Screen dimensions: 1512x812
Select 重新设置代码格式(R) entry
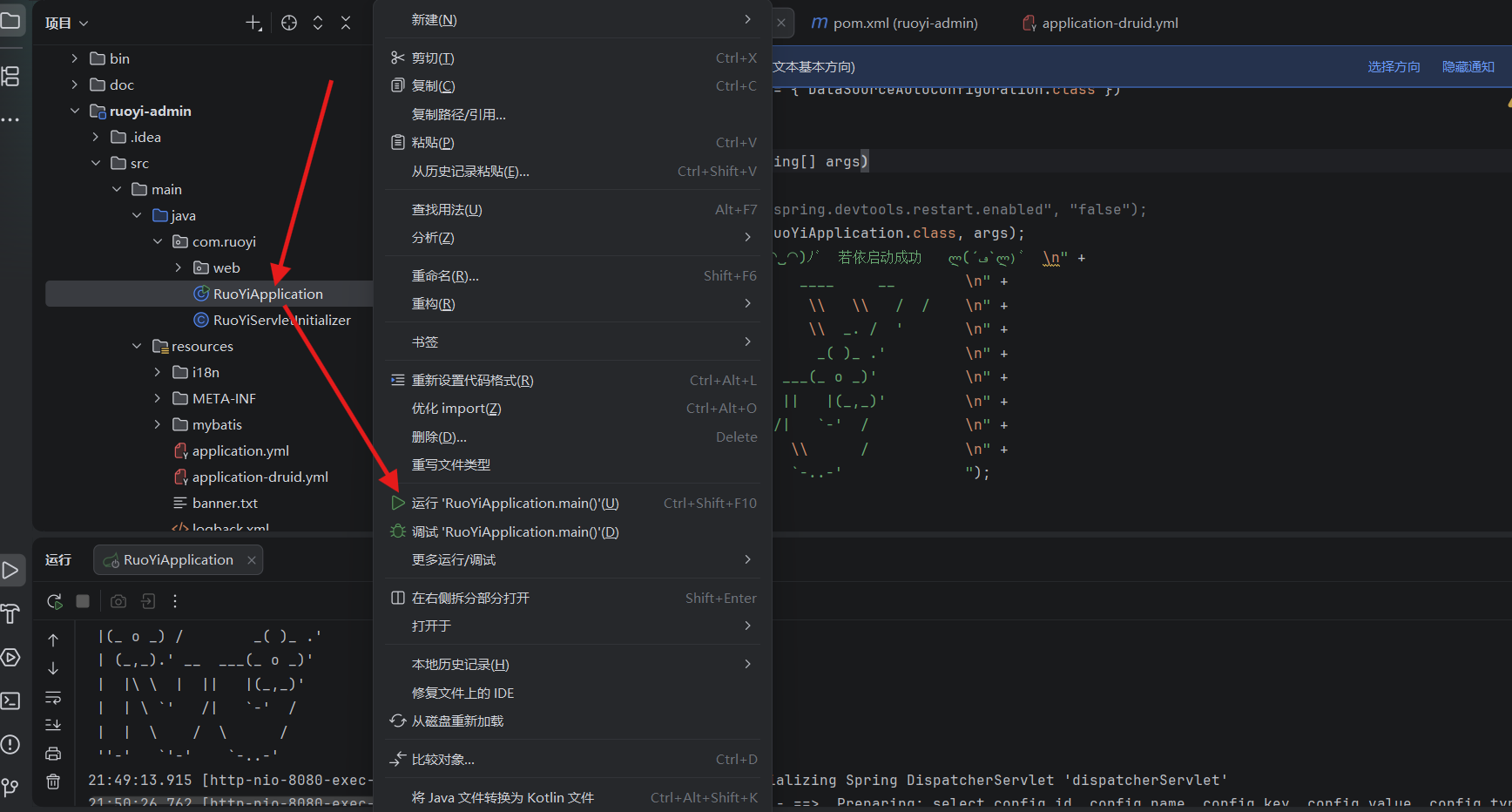[572, 380]
